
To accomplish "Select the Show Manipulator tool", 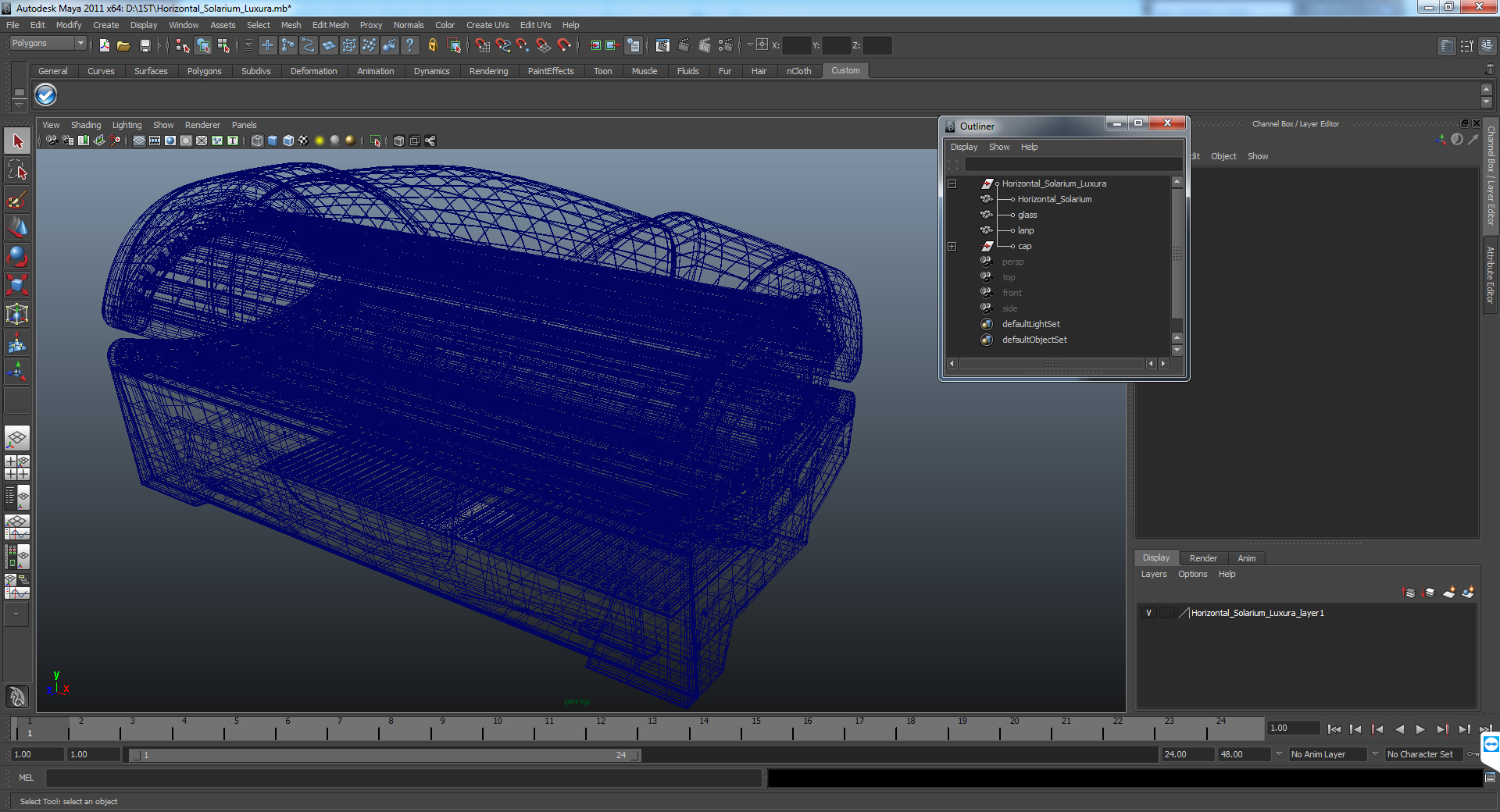I will pos(17,372).
